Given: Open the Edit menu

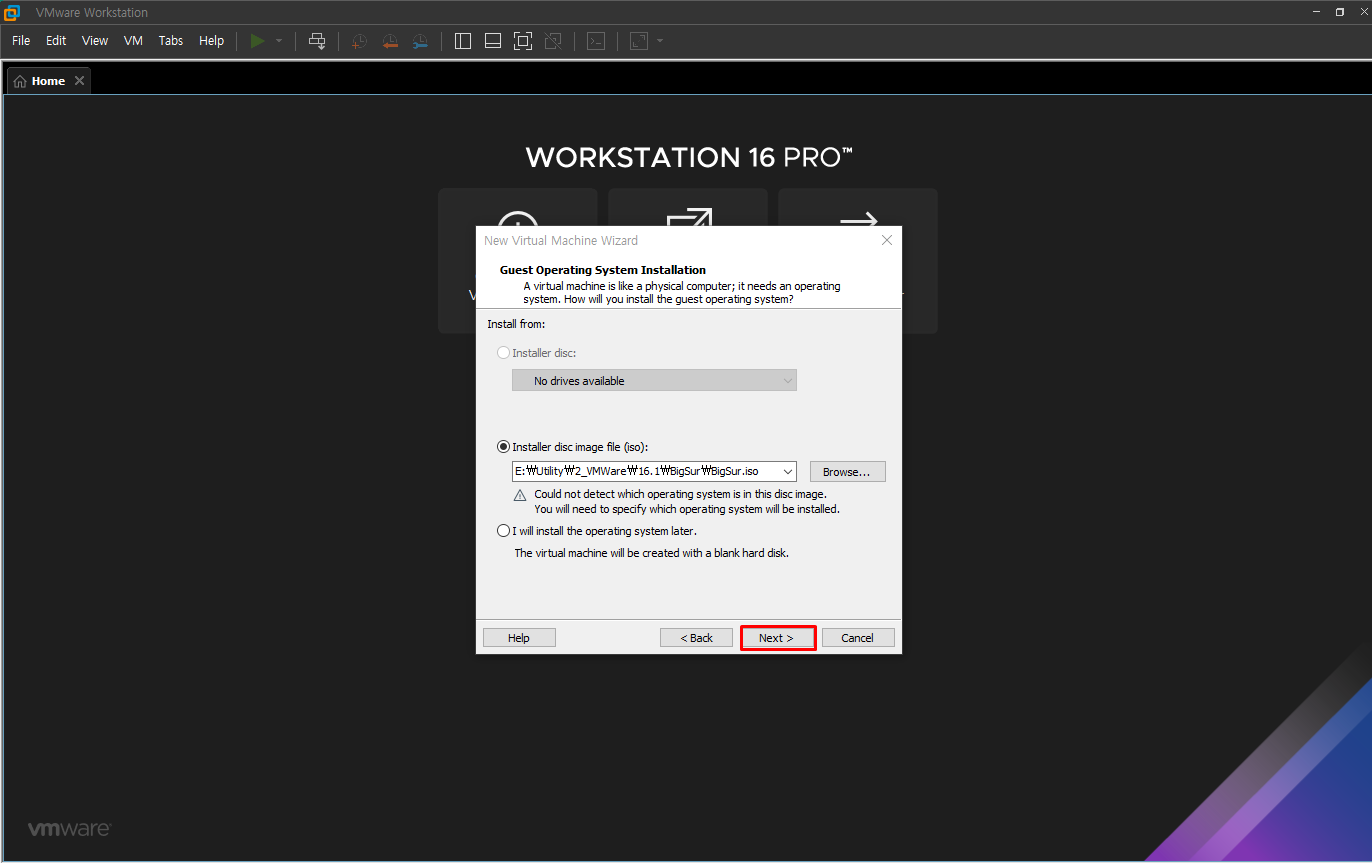Looking at the screenshot, I should 56,41.
